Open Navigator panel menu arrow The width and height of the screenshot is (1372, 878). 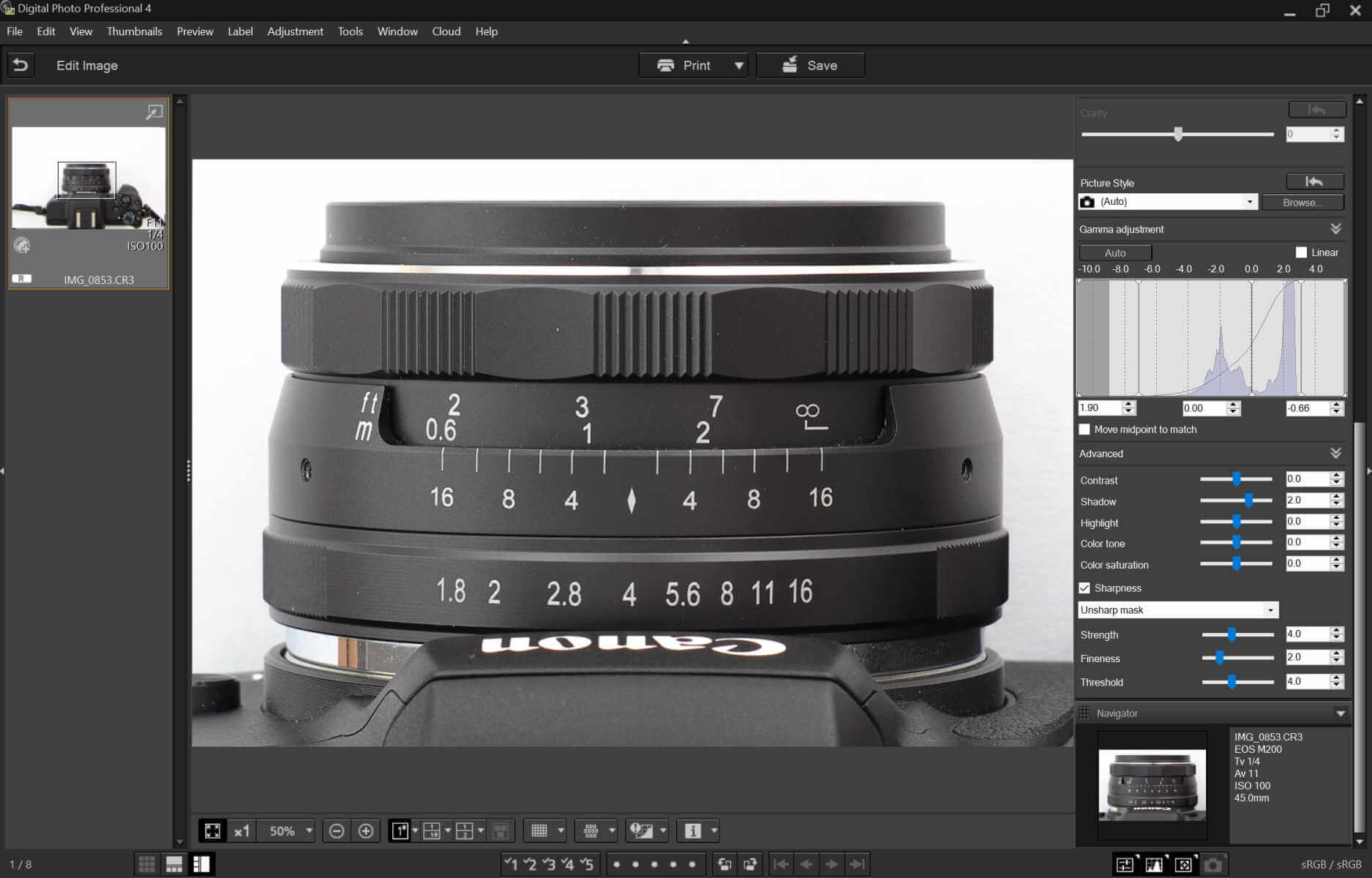(x=1341, y=713)
